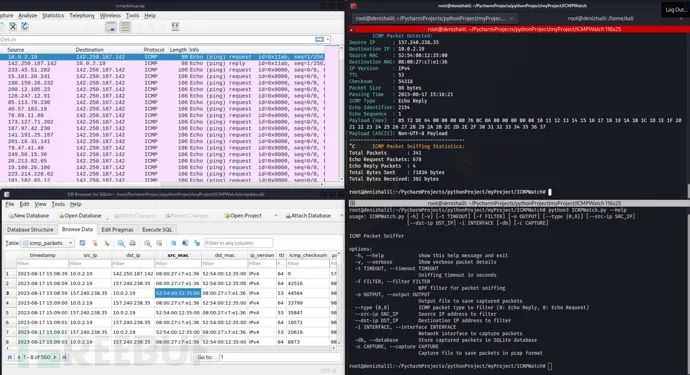Screen dimensions: 690x375
Task: Open the Statistics menu in Wireshark
Action: point(53,15)
